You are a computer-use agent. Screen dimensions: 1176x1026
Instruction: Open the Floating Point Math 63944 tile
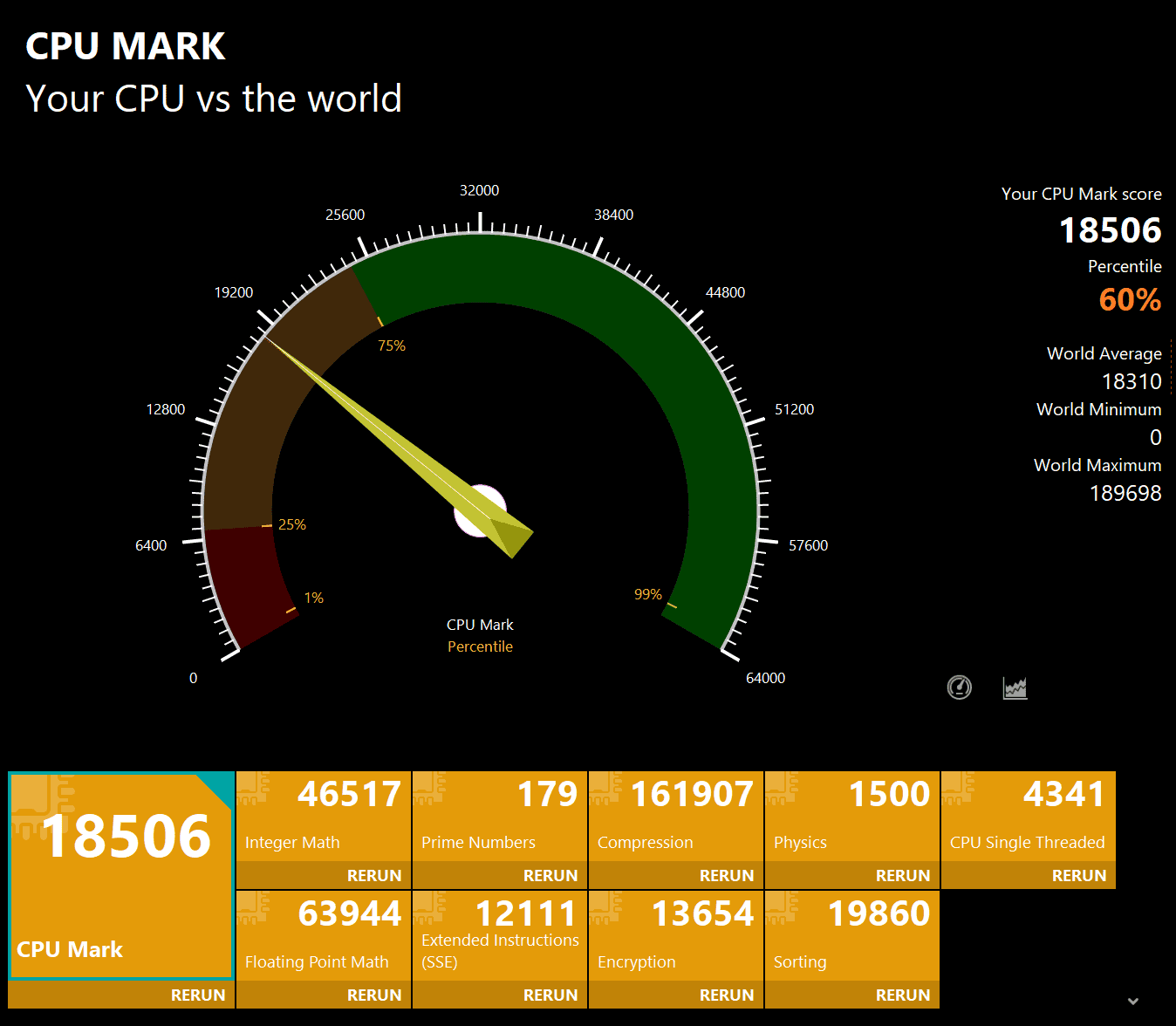pos(324,936)
